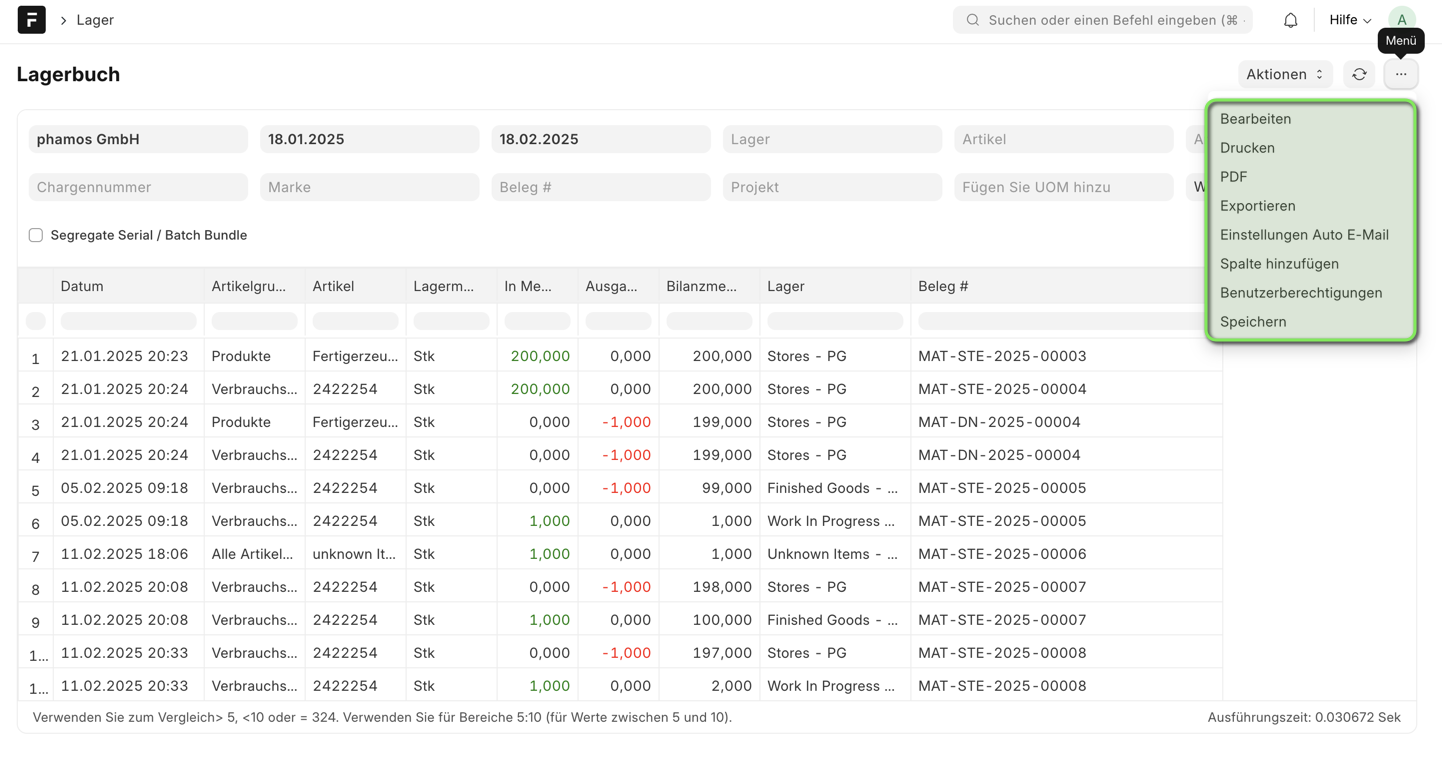
Task: Choose PDF in the menu
Action: 1311,177
